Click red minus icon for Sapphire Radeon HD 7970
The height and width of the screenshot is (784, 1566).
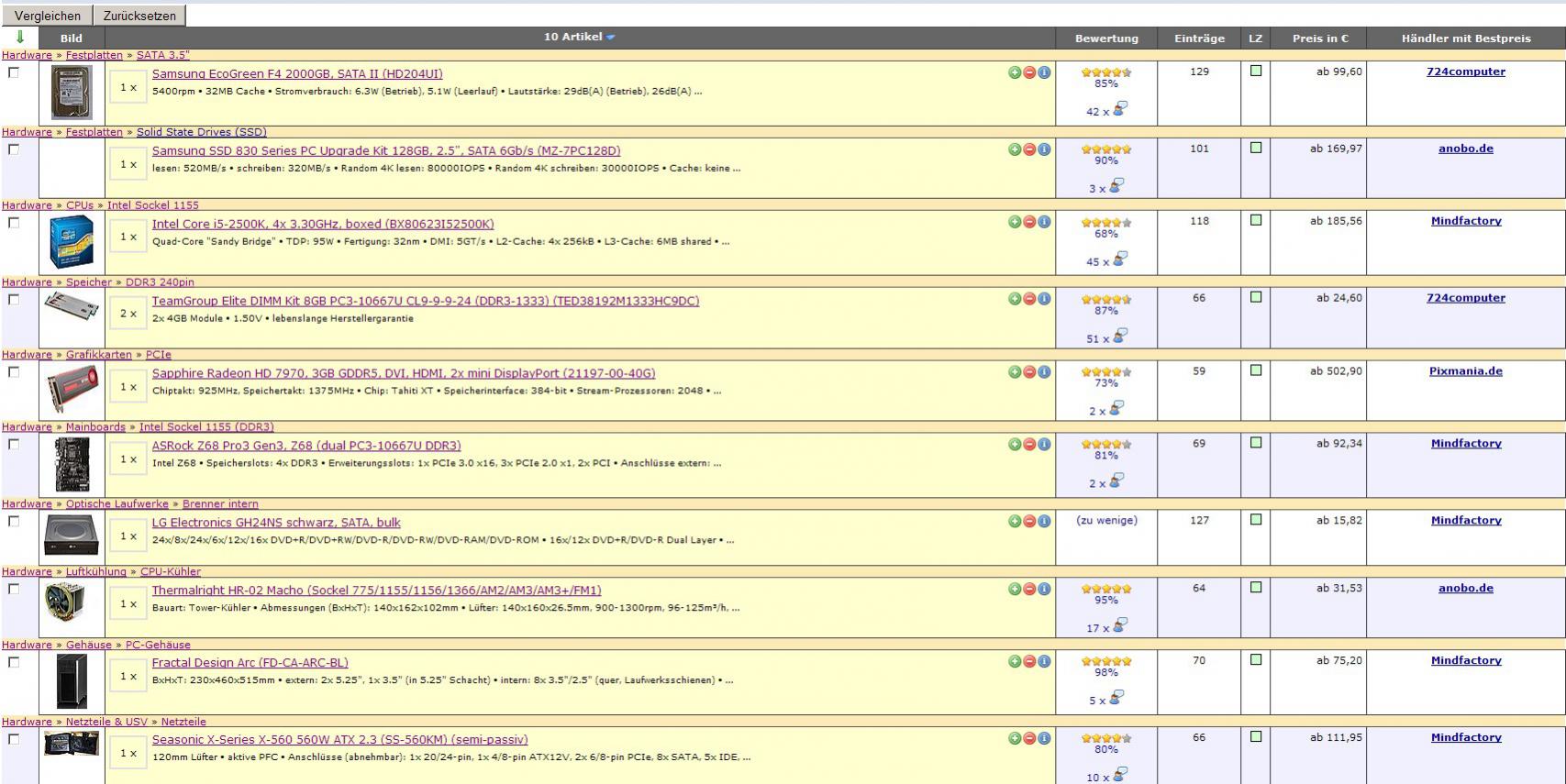tap(1029, 372)
